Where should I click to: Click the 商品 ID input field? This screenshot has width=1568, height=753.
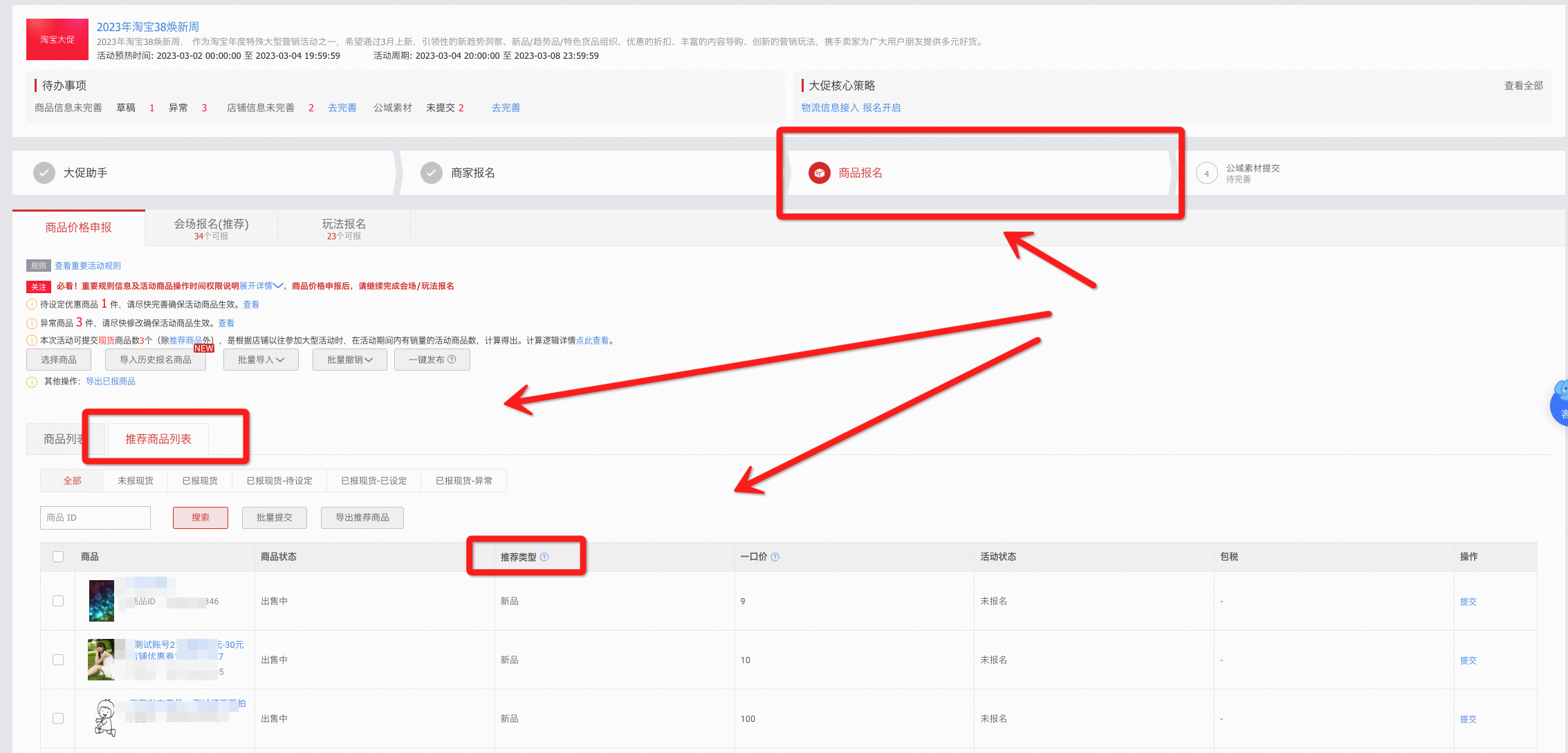[95, 517]
